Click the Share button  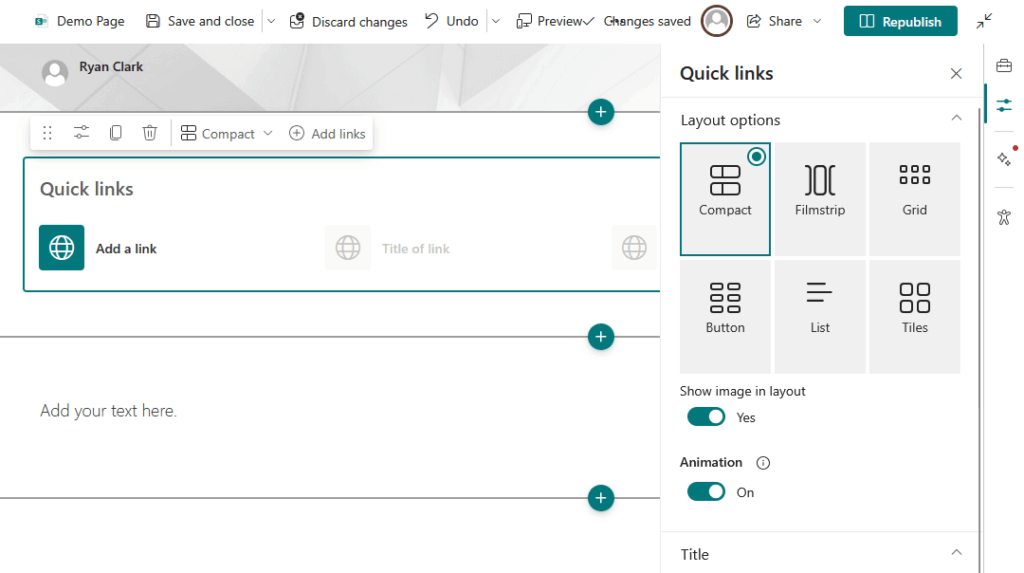(774, 22)
